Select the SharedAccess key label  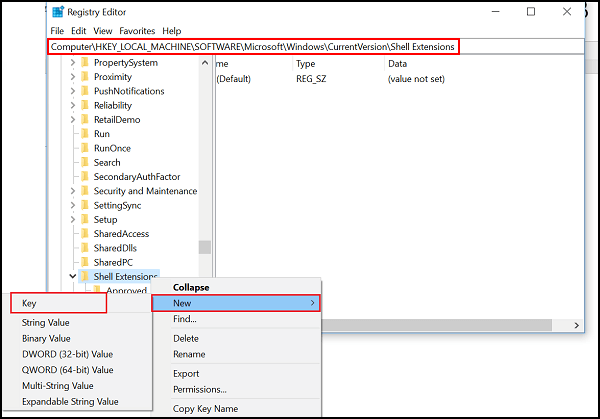click(121, 234)
